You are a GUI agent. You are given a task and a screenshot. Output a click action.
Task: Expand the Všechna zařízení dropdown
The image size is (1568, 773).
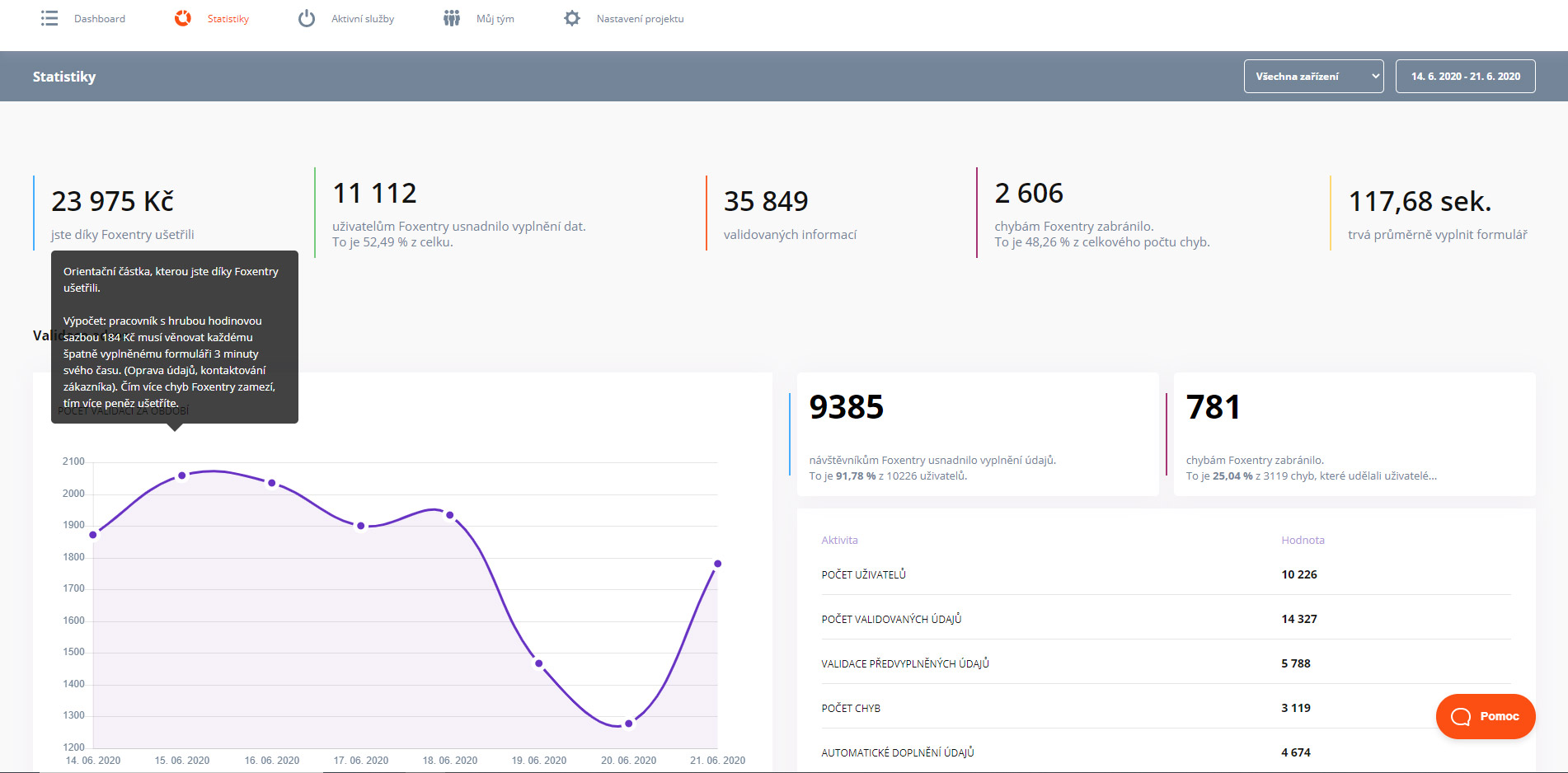click(1313, 76)
